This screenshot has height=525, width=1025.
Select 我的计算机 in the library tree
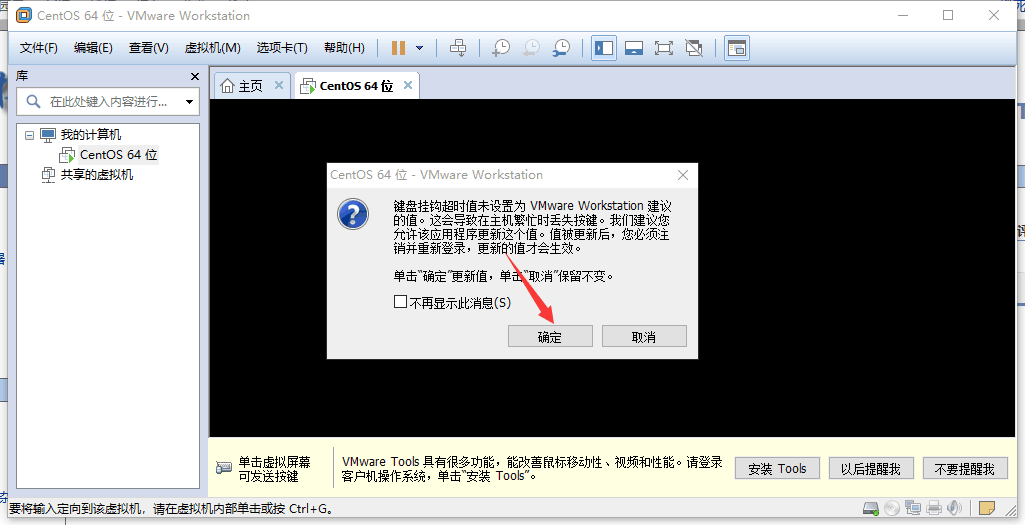click(x=91, y=135)
